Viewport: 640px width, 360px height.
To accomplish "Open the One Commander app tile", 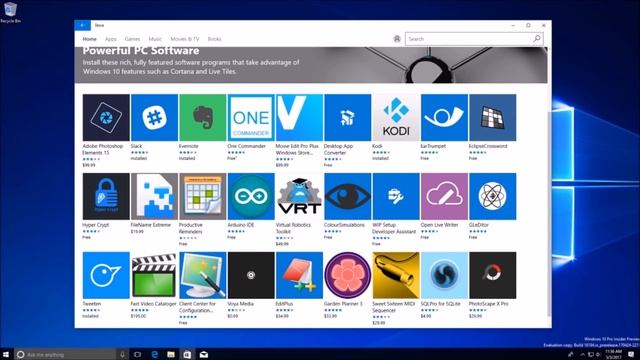I will pos(251,118).
